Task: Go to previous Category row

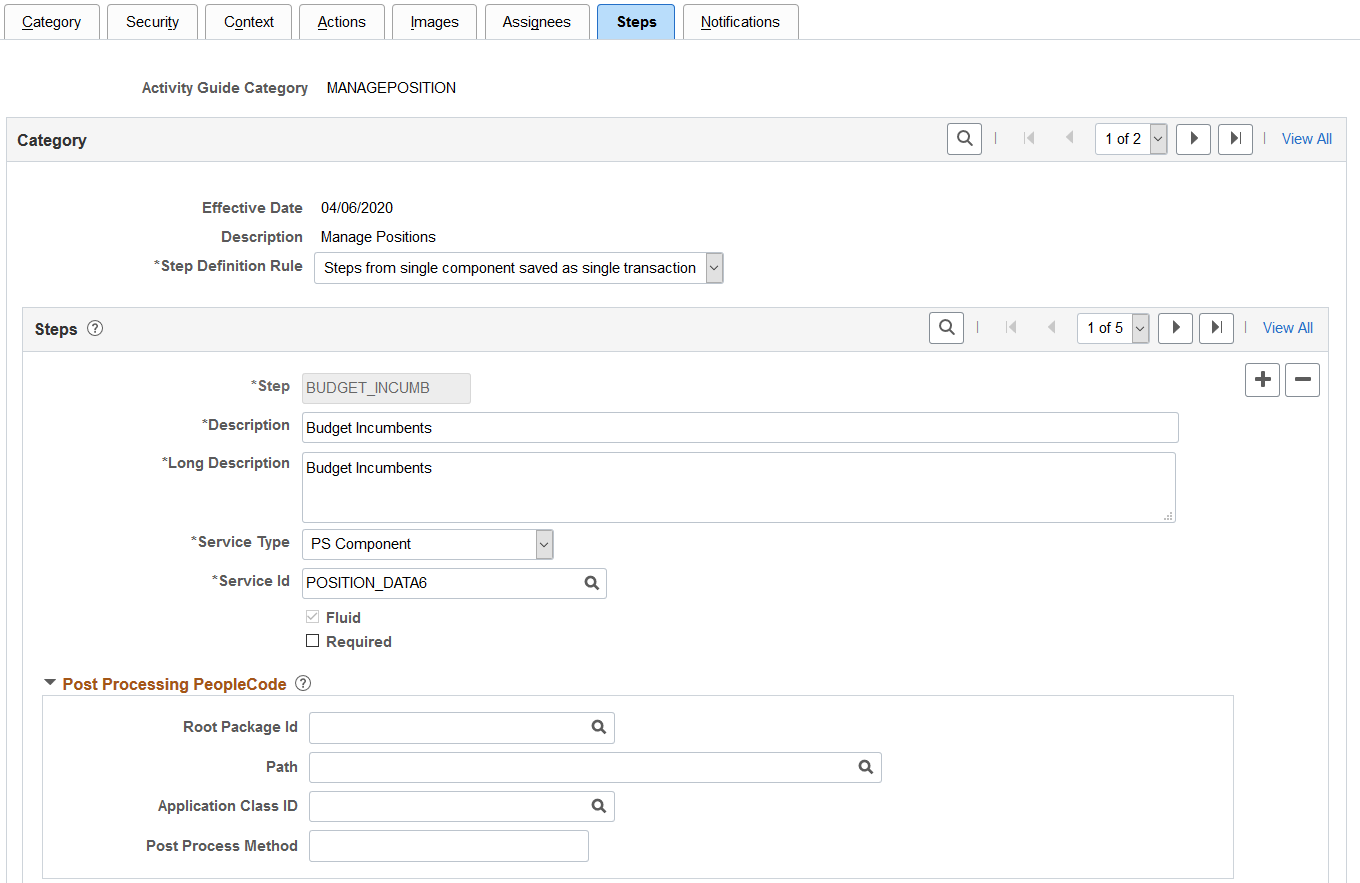Action: click(1069, 139)
